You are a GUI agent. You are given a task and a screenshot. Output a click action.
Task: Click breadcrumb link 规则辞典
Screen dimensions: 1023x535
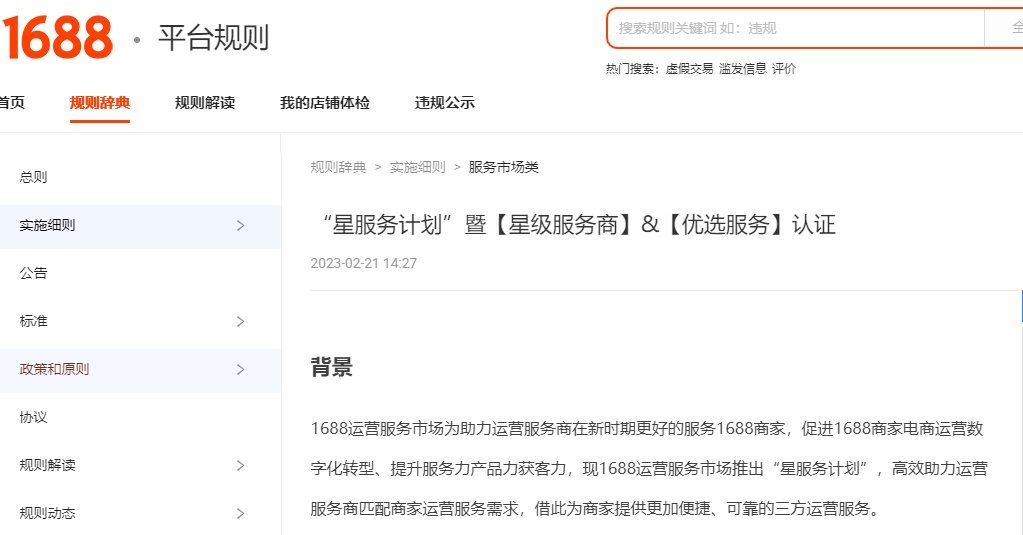(x=338, y=167)
